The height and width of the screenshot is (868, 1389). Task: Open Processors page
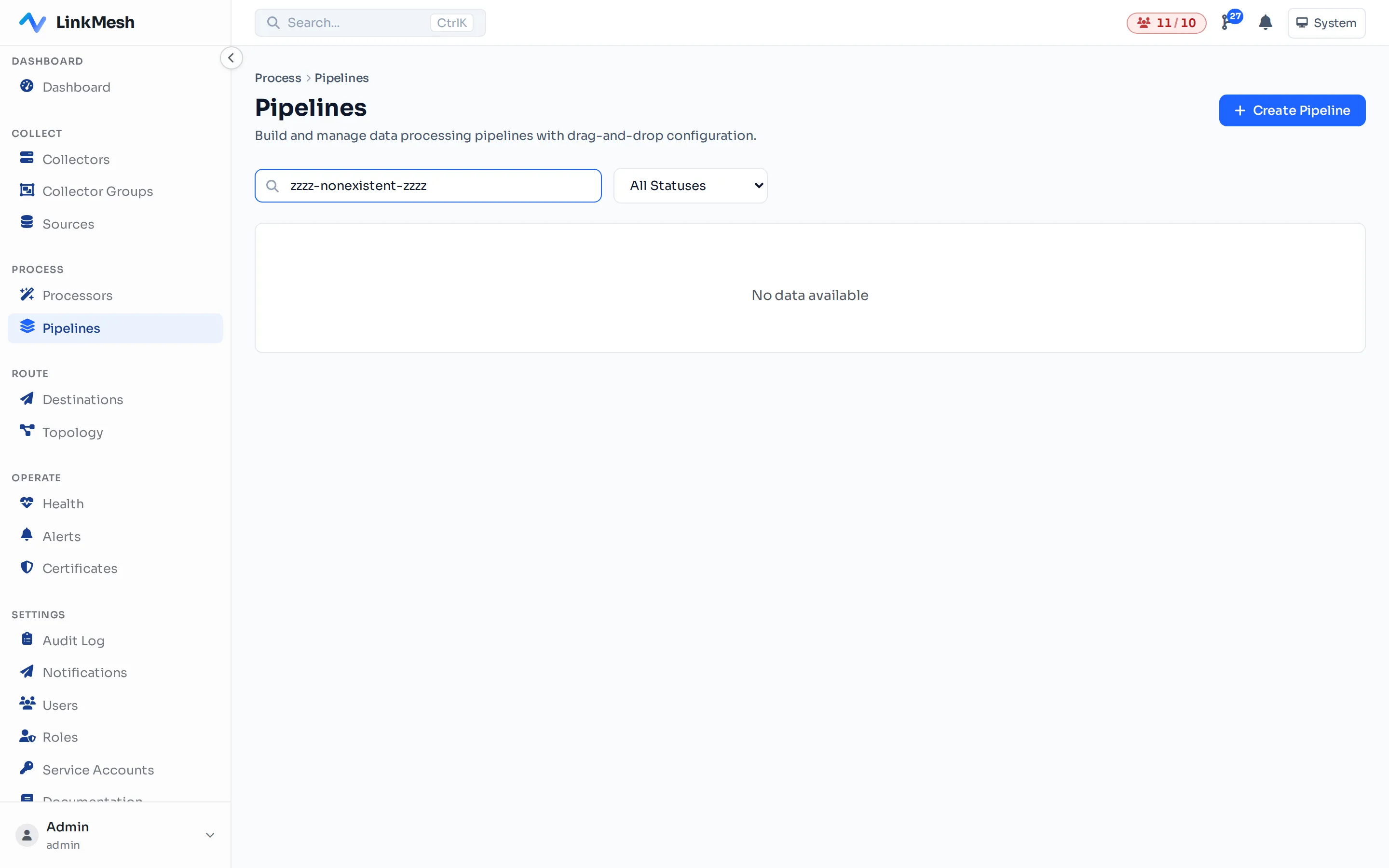(x=115, y=295)
